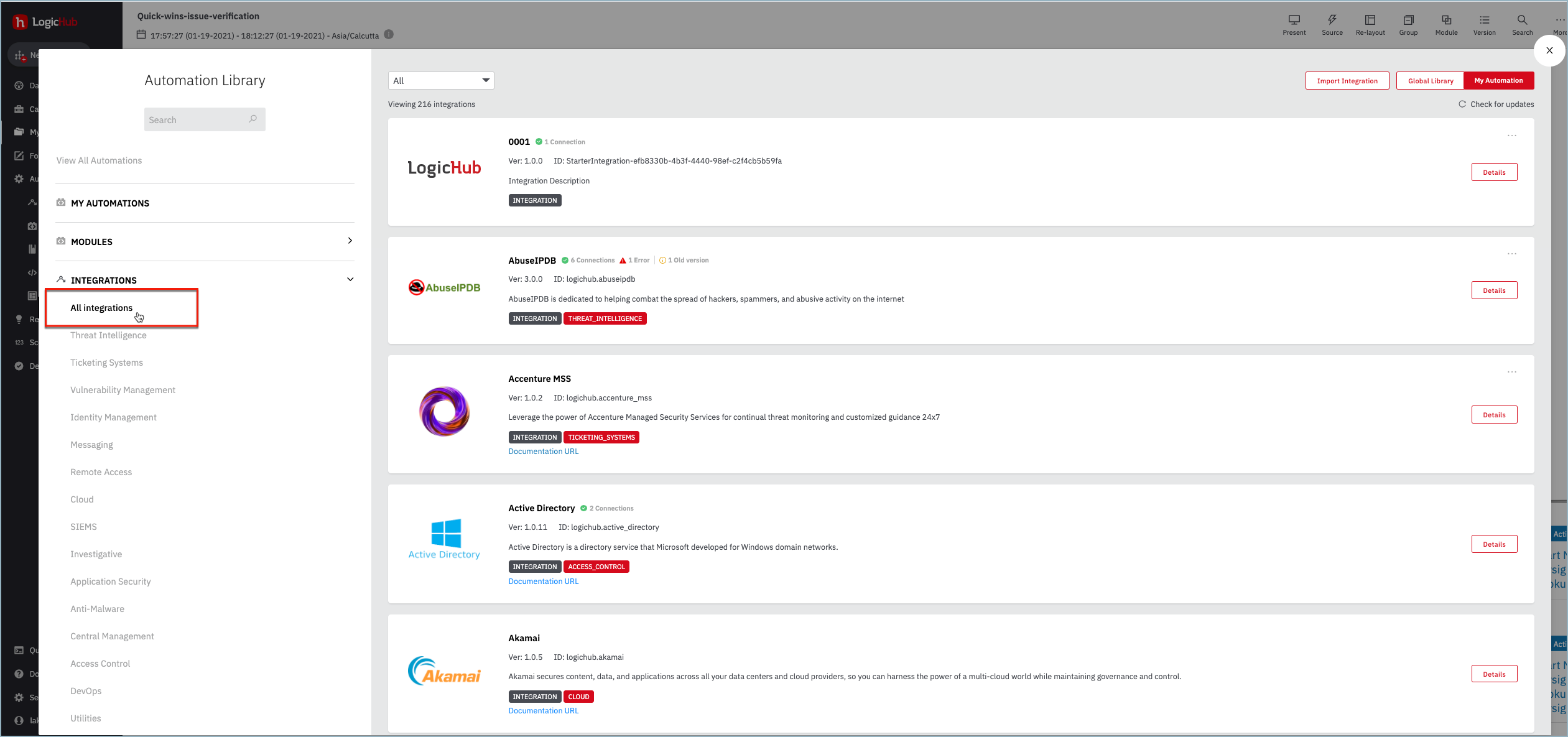Select Threat Intelligence category
This screenshot has height=737, width=1568.
(108, 335)
